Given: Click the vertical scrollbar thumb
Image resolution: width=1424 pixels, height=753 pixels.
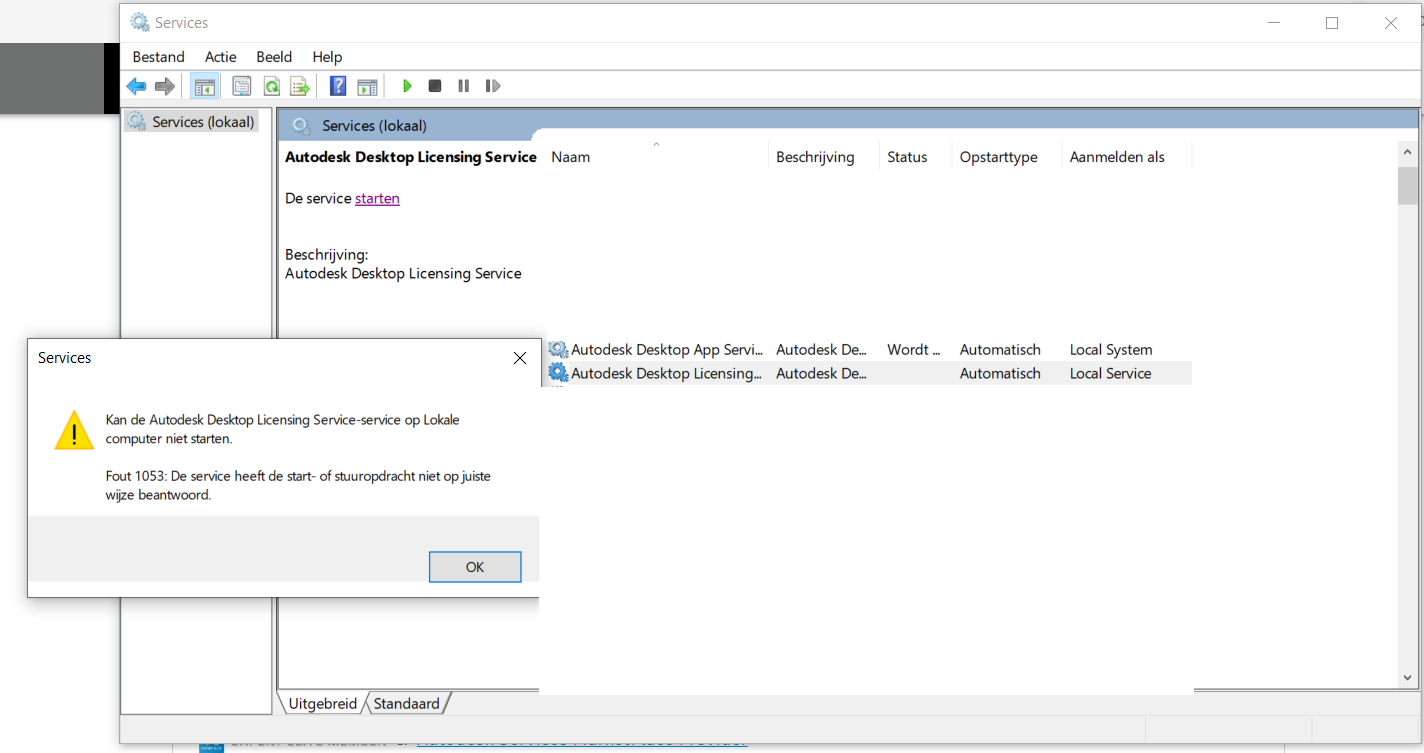Looking at the screenshot, I should 1407,186.
